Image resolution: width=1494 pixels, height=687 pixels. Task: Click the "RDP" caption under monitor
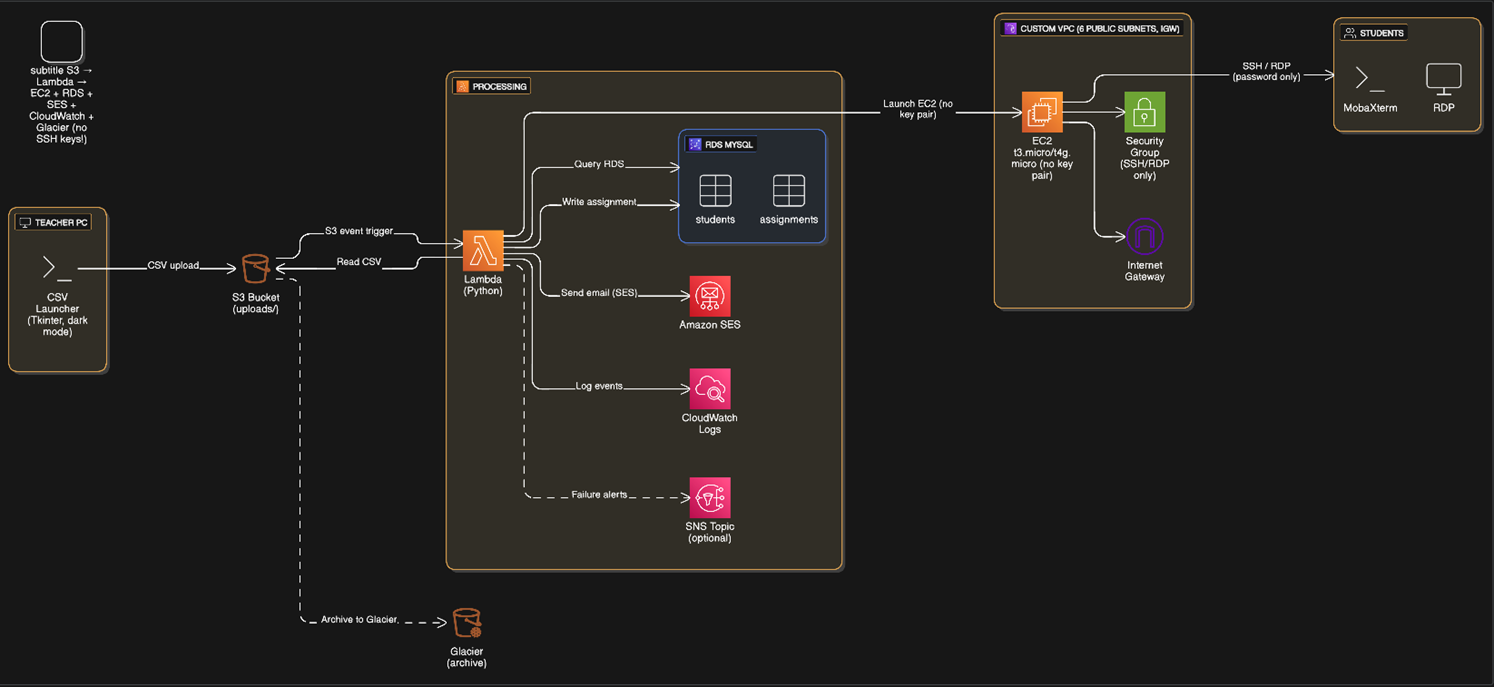(1444, 107)
